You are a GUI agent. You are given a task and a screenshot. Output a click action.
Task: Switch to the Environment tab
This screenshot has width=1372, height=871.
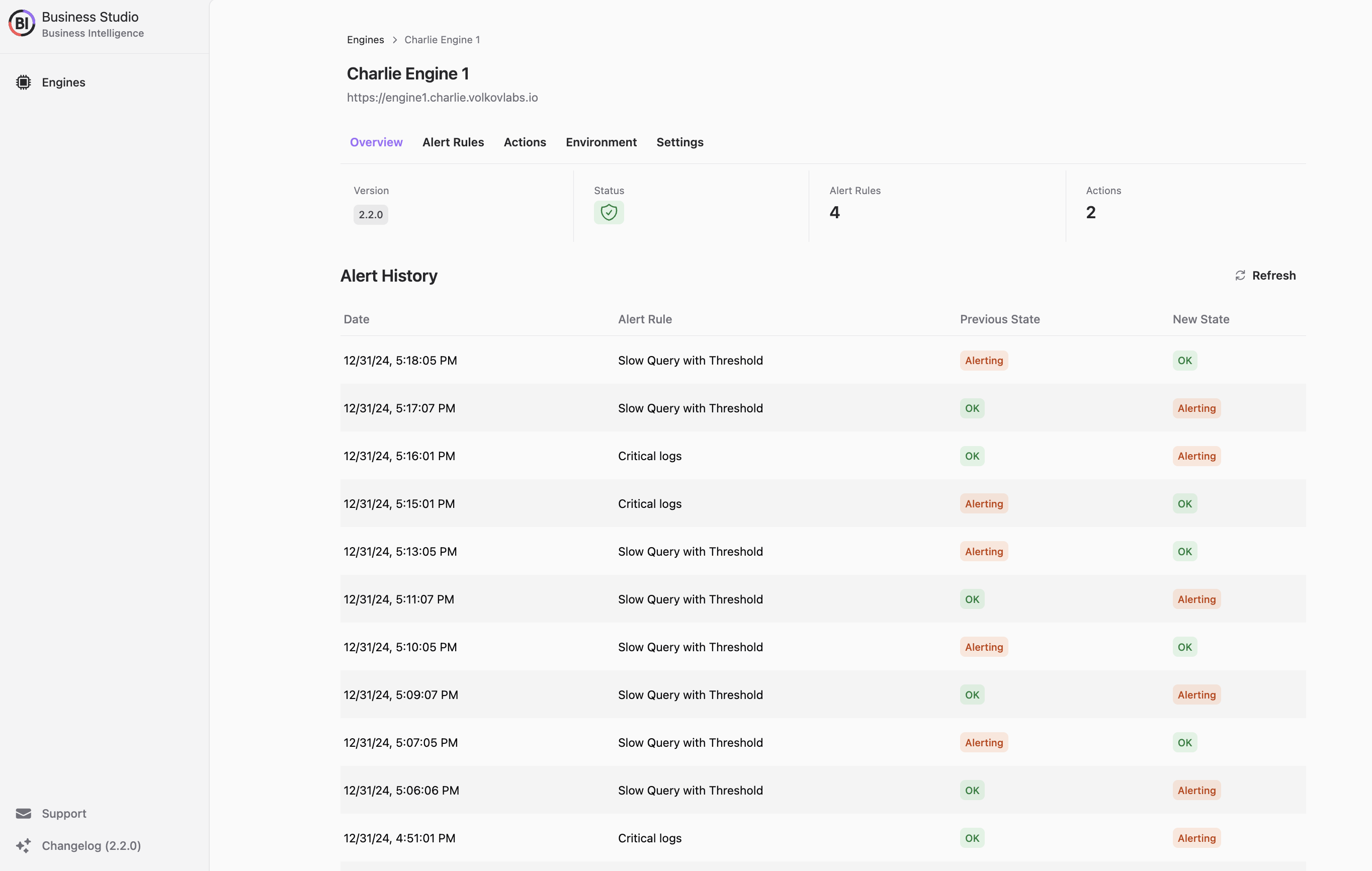[x=601, y=142]
